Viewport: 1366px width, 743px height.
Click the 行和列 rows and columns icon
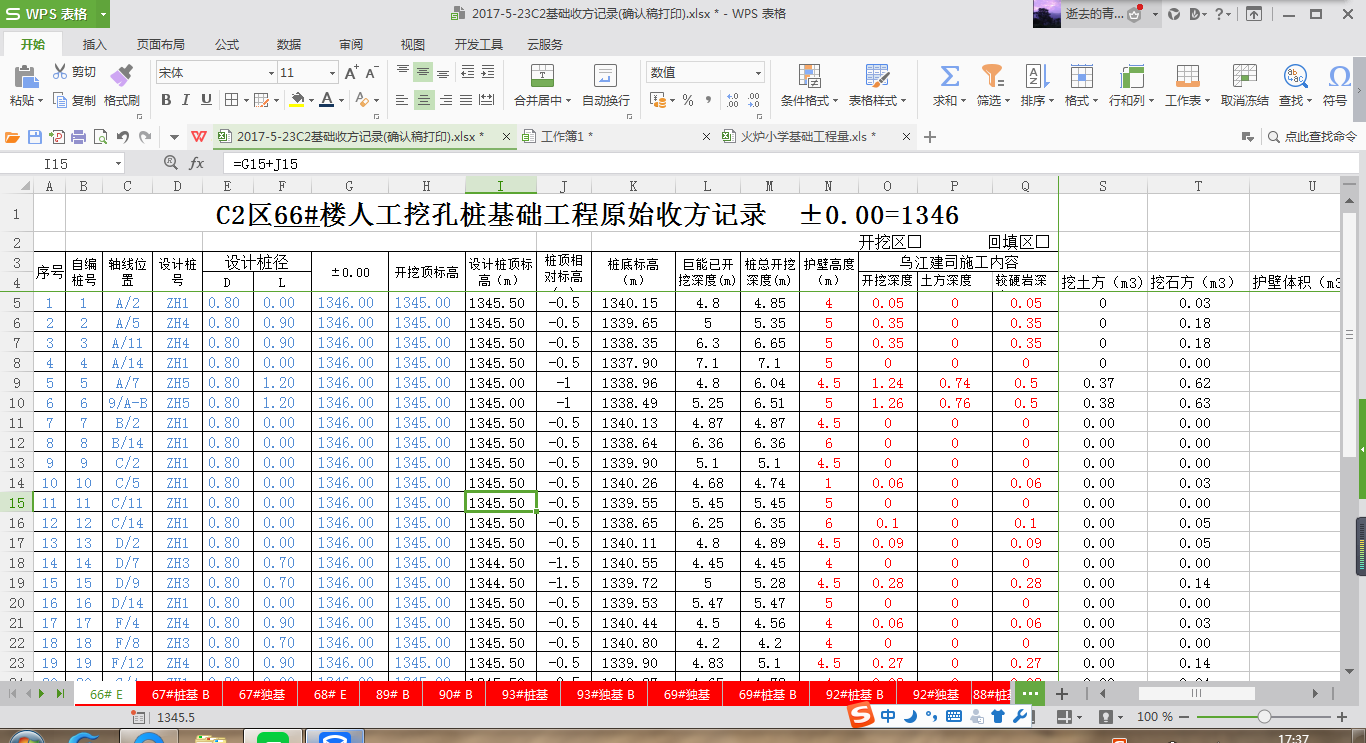[1132, 76]
